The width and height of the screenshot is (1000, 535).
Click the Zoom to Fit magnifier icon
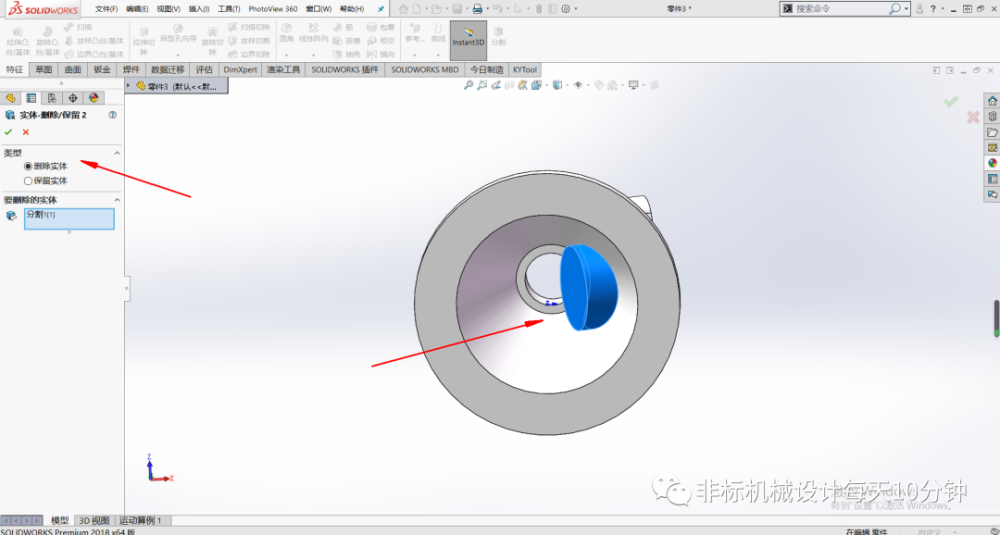(468, 85)
